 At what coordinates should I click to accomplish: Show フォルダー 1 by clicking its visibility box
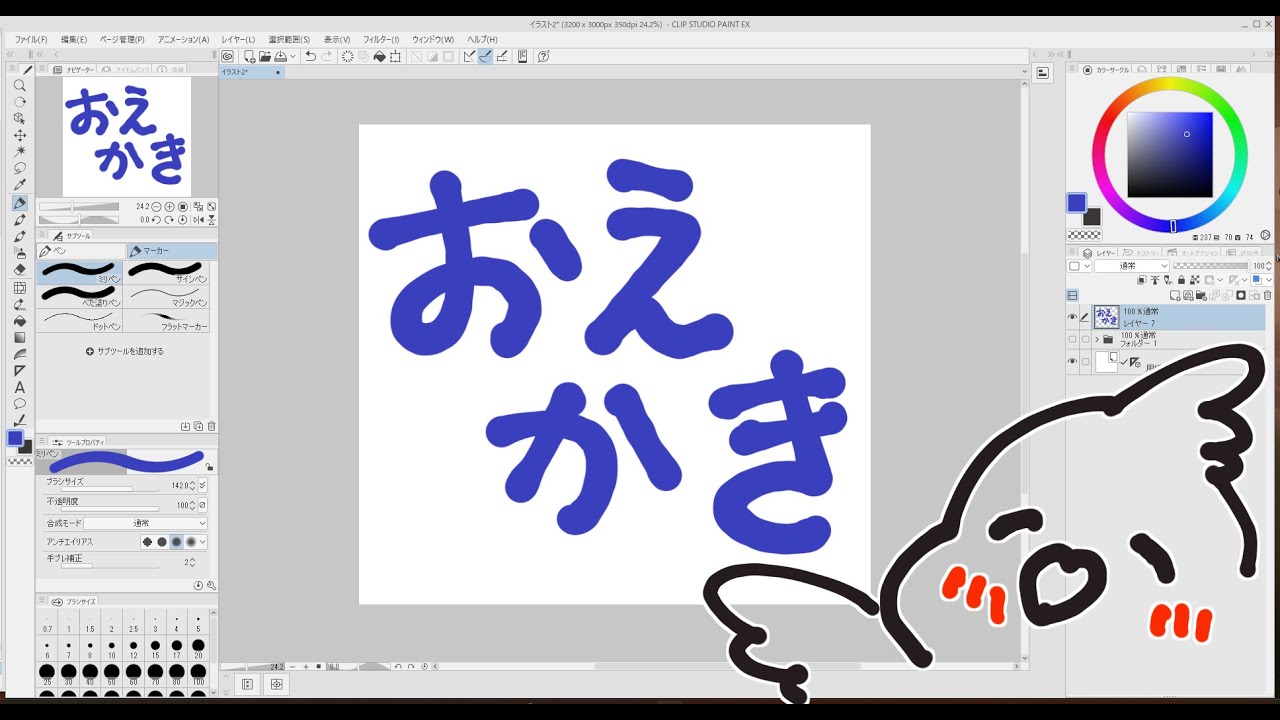point(1072,340)
